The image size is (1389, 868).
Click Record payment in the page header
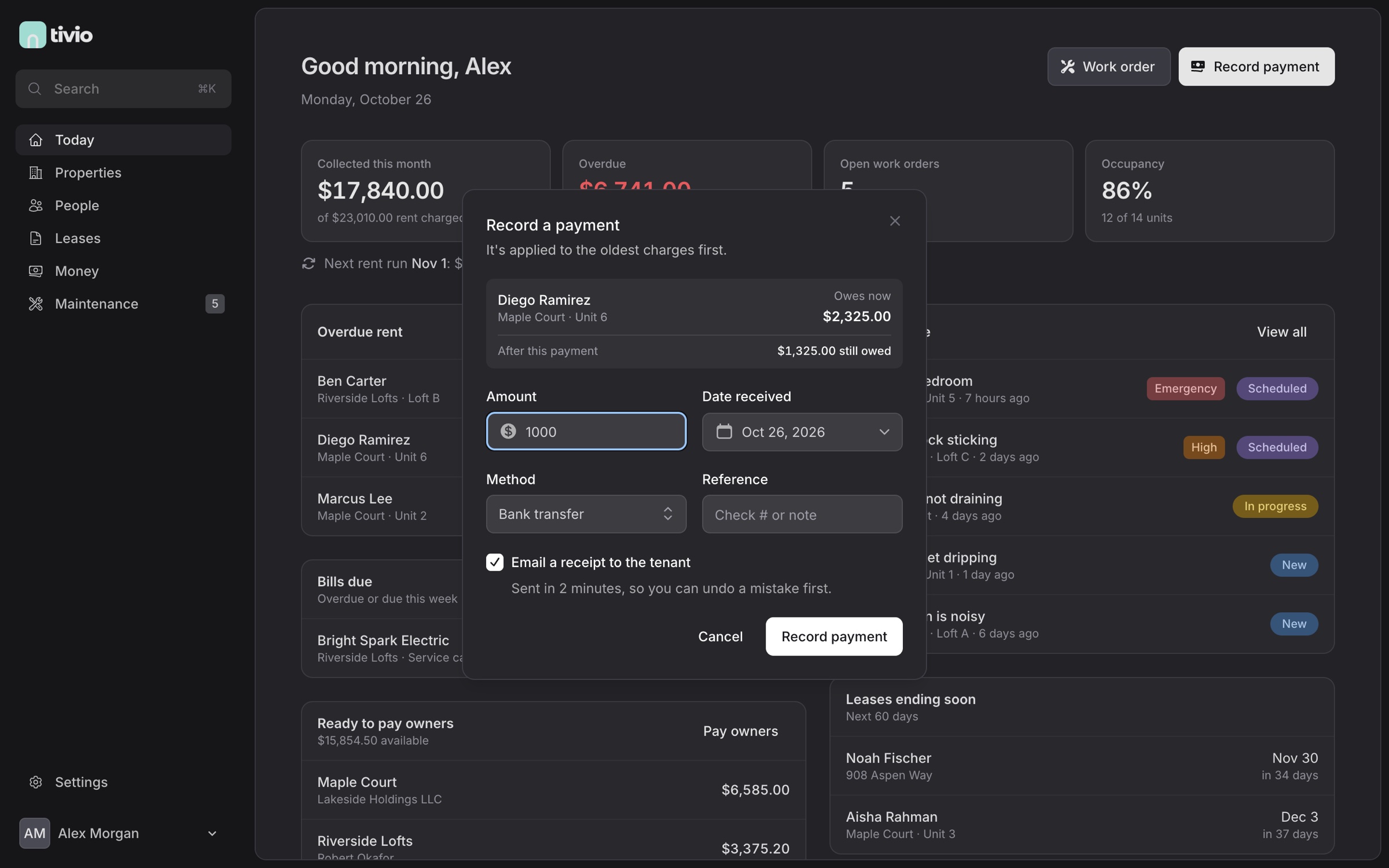pyautogui.click(x=1256, y=67)
